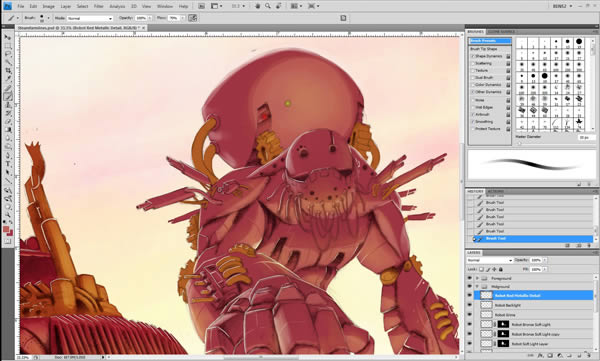Viewport: 600px width, 361px height.
Task: Select the Hand tool in application bar
Action: click(x=258, y=6)
